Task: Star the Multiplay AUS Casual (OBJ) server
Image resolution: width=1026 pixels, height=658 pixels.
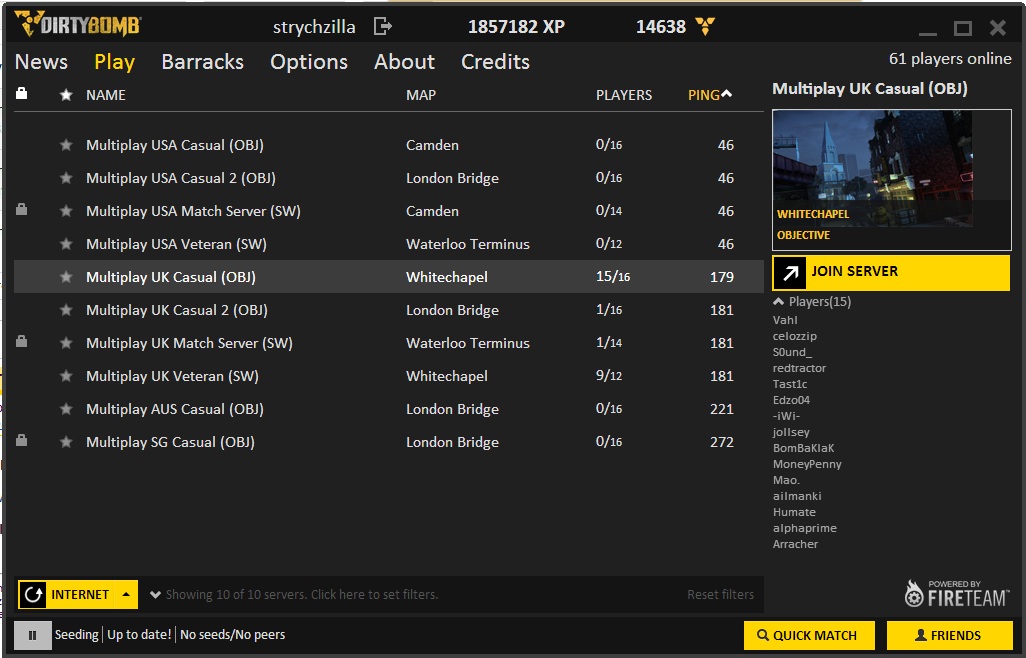Action: click(66, 409)
